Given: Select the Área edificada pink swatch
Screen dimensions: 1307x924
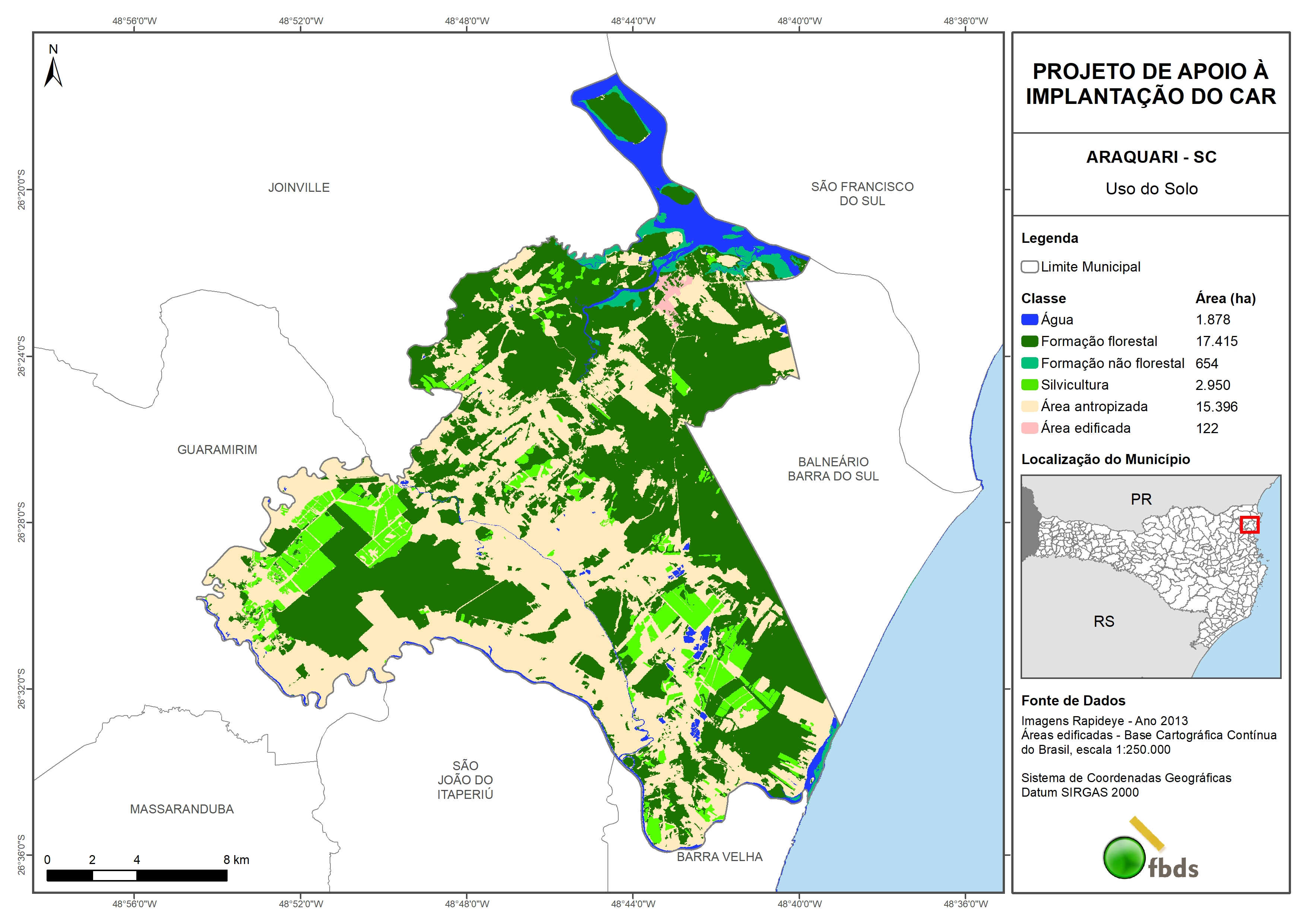Looking at the screenshot, I should pos(1029,428).
